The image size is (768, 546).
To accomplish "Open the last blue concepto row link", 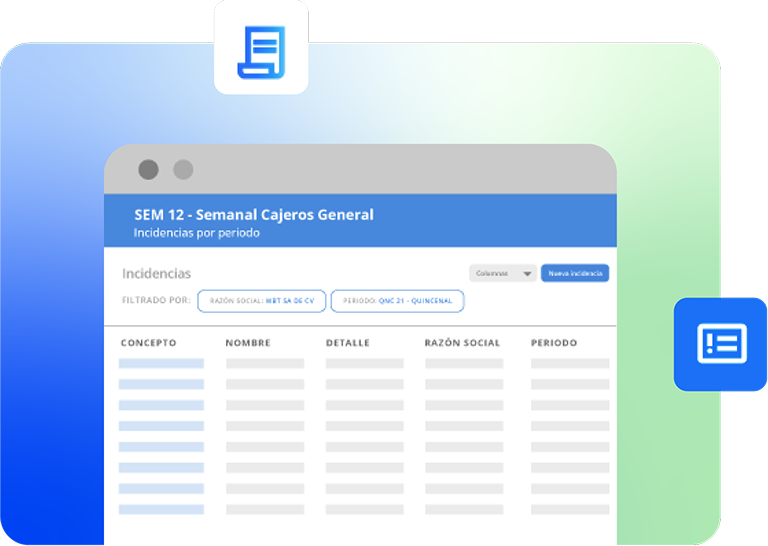I will (x=161, y=510).
